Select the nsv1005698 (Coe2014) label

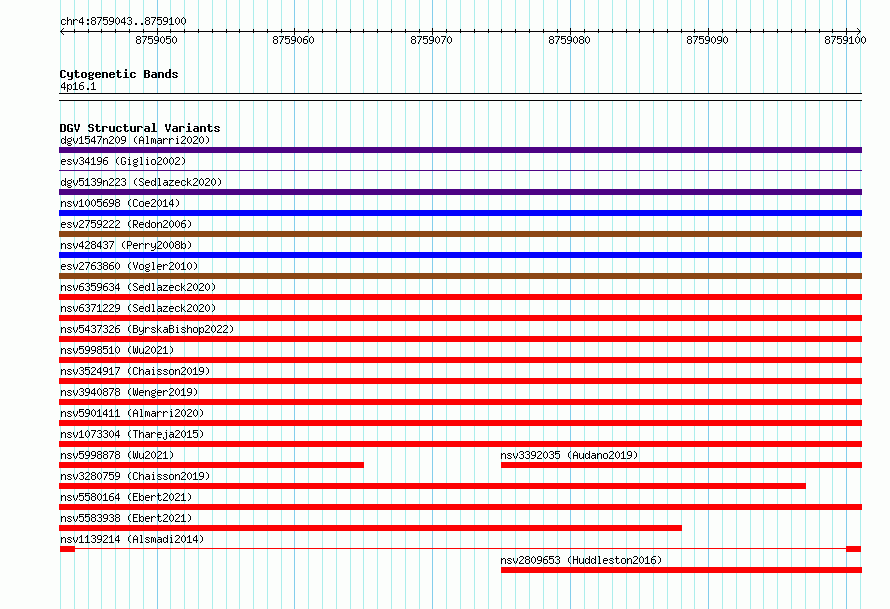[x=120, y=203]
